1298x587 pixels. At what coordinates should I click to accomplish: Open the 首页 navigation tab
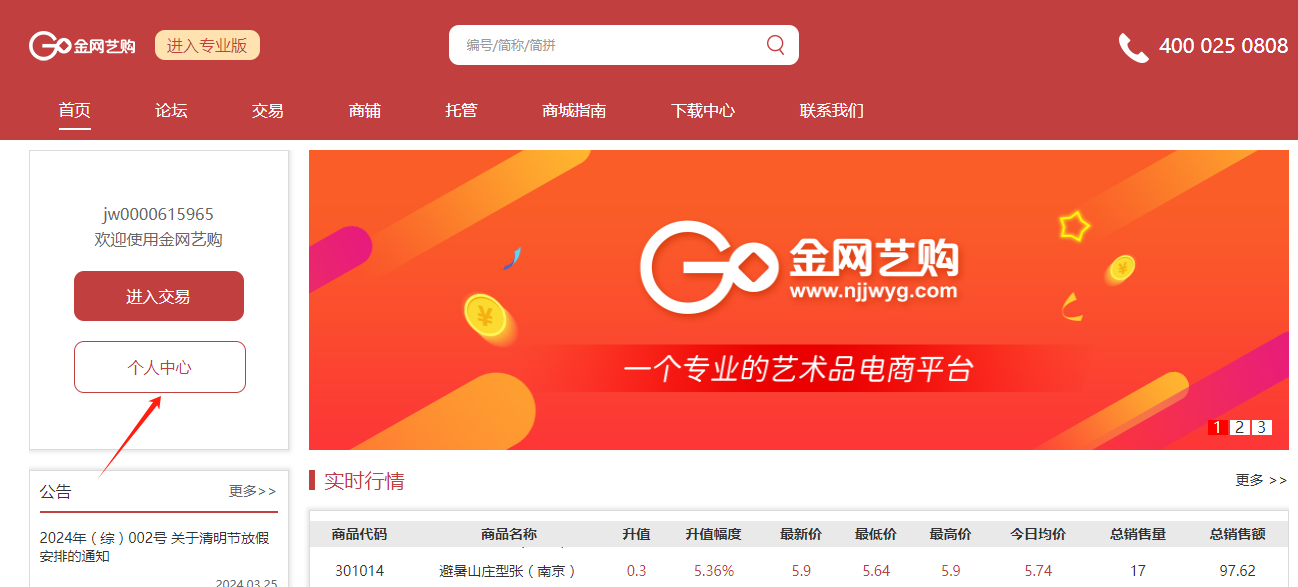[x=75, y=111]
